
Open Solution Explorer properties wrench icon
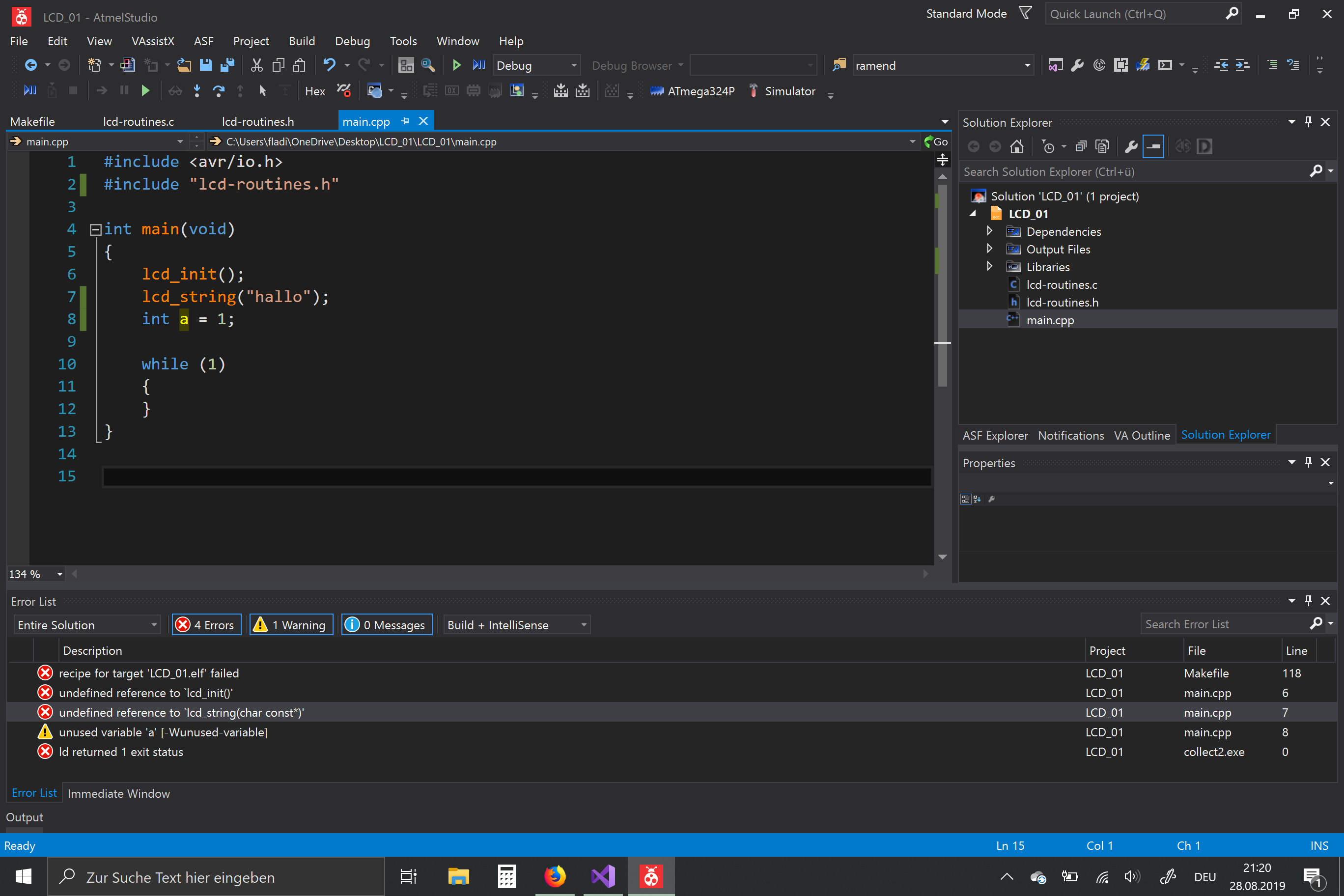click(1131, 146)
